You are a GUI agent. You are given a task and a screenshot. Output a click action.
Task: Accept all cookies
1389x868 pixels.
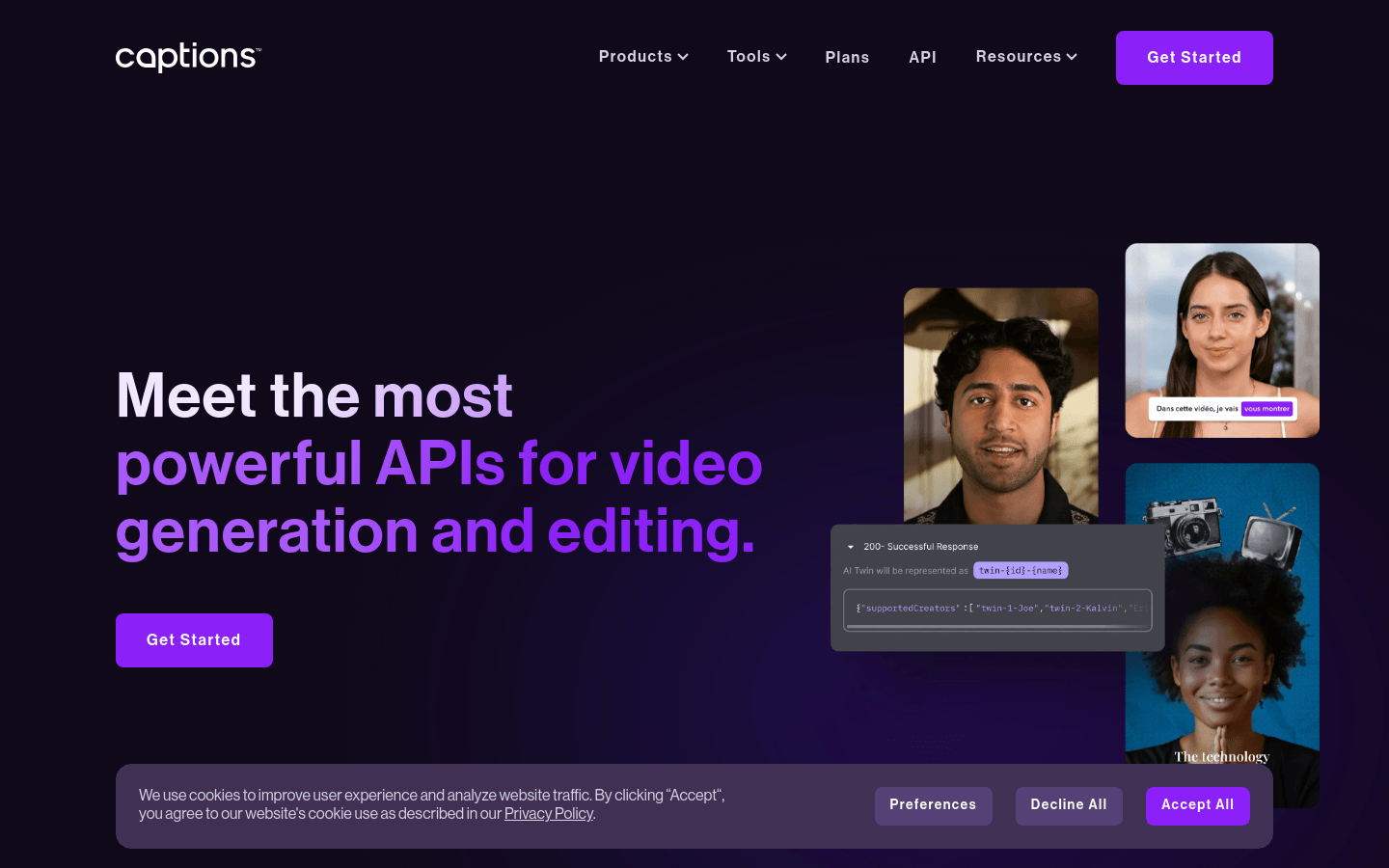(x=1197, y=805)
